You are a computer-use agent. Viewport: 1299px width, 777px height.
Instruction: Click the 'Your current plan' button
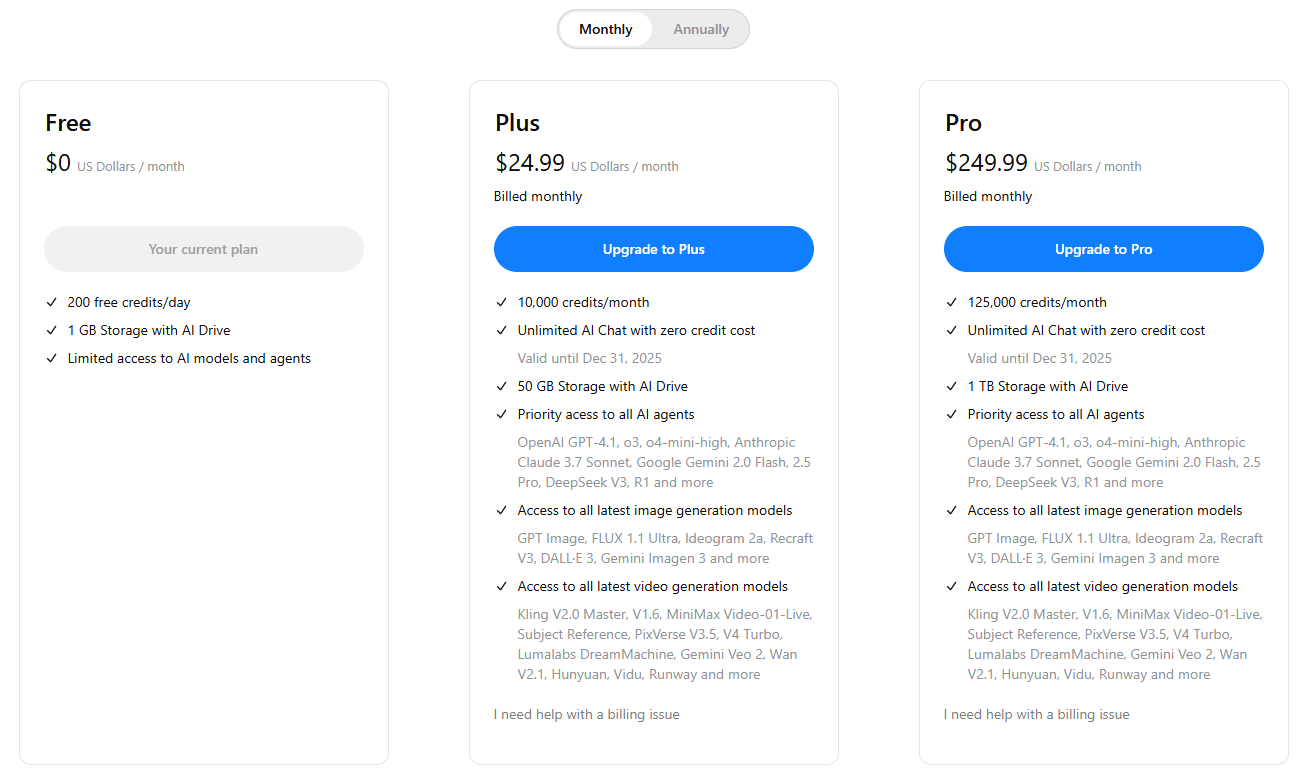pyautogui.click(x=203, y=249)
